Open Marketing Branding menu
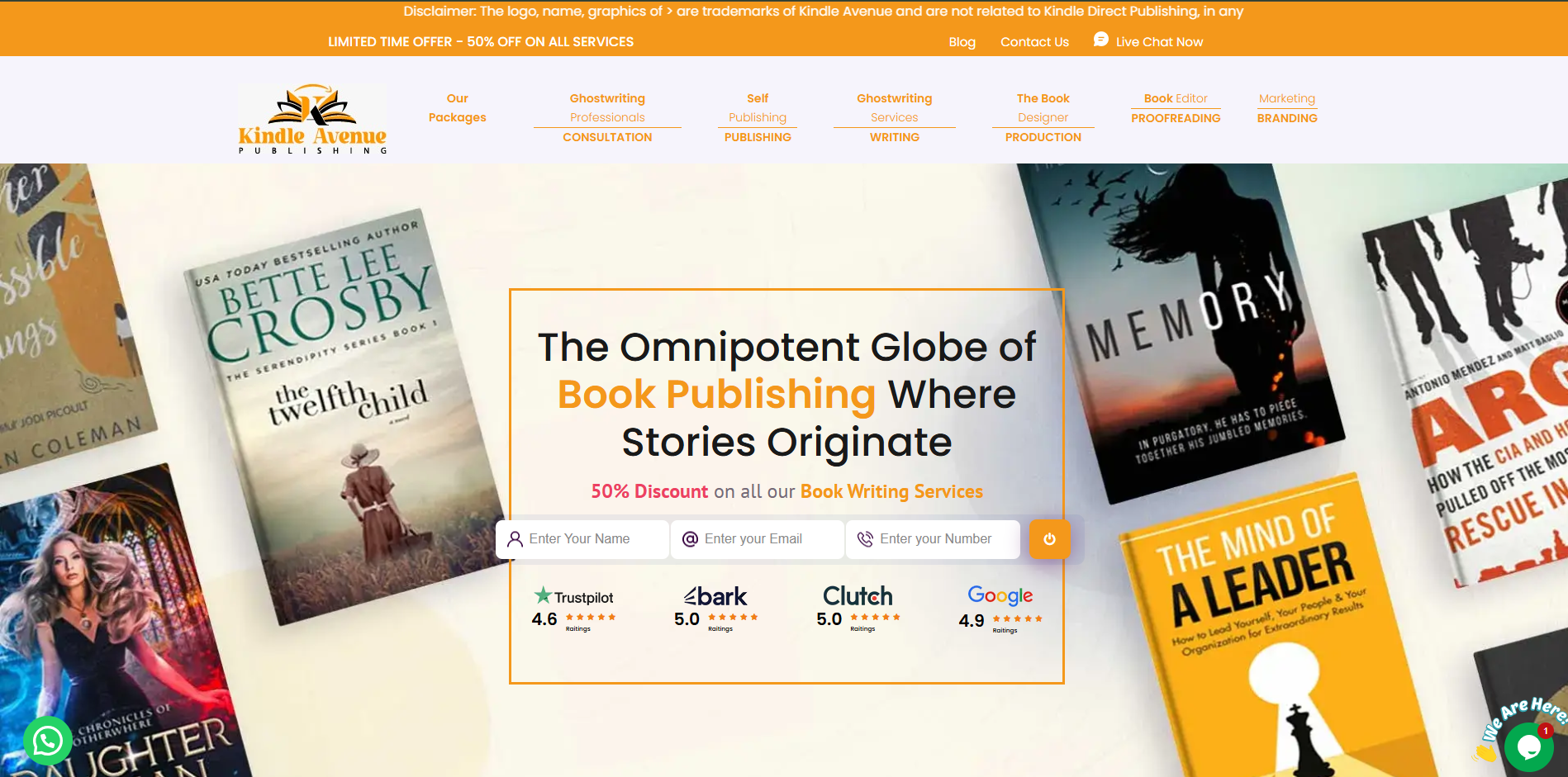 click(1287, 108)
